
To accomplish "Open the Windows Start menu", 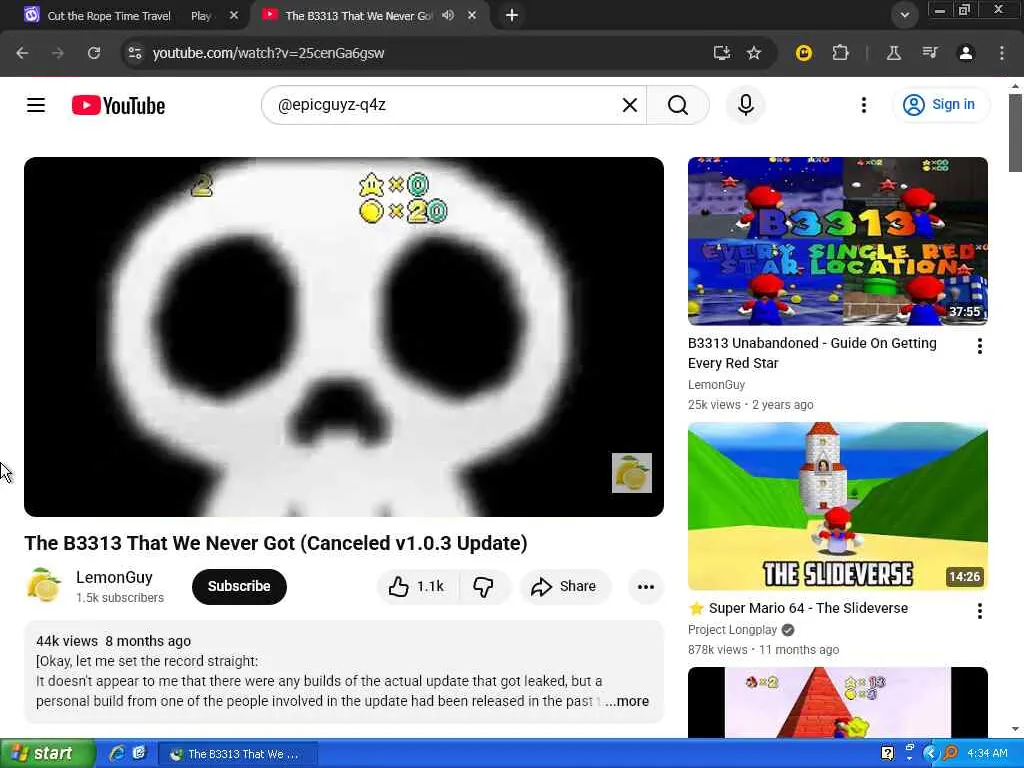I will (x=47, y=754).
